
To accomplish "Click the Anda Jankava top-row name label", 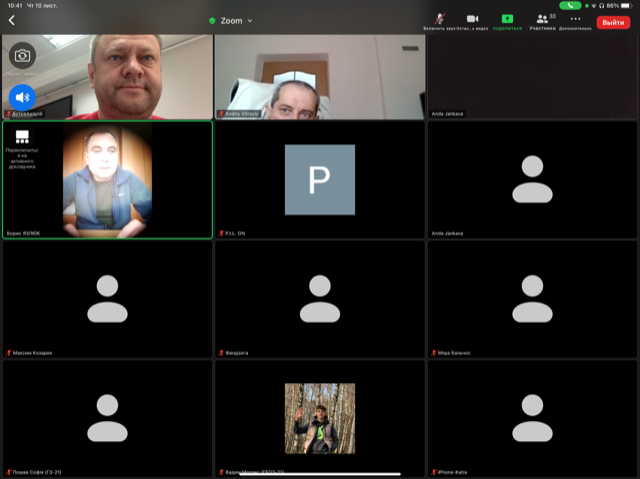I will pos(447,114).
